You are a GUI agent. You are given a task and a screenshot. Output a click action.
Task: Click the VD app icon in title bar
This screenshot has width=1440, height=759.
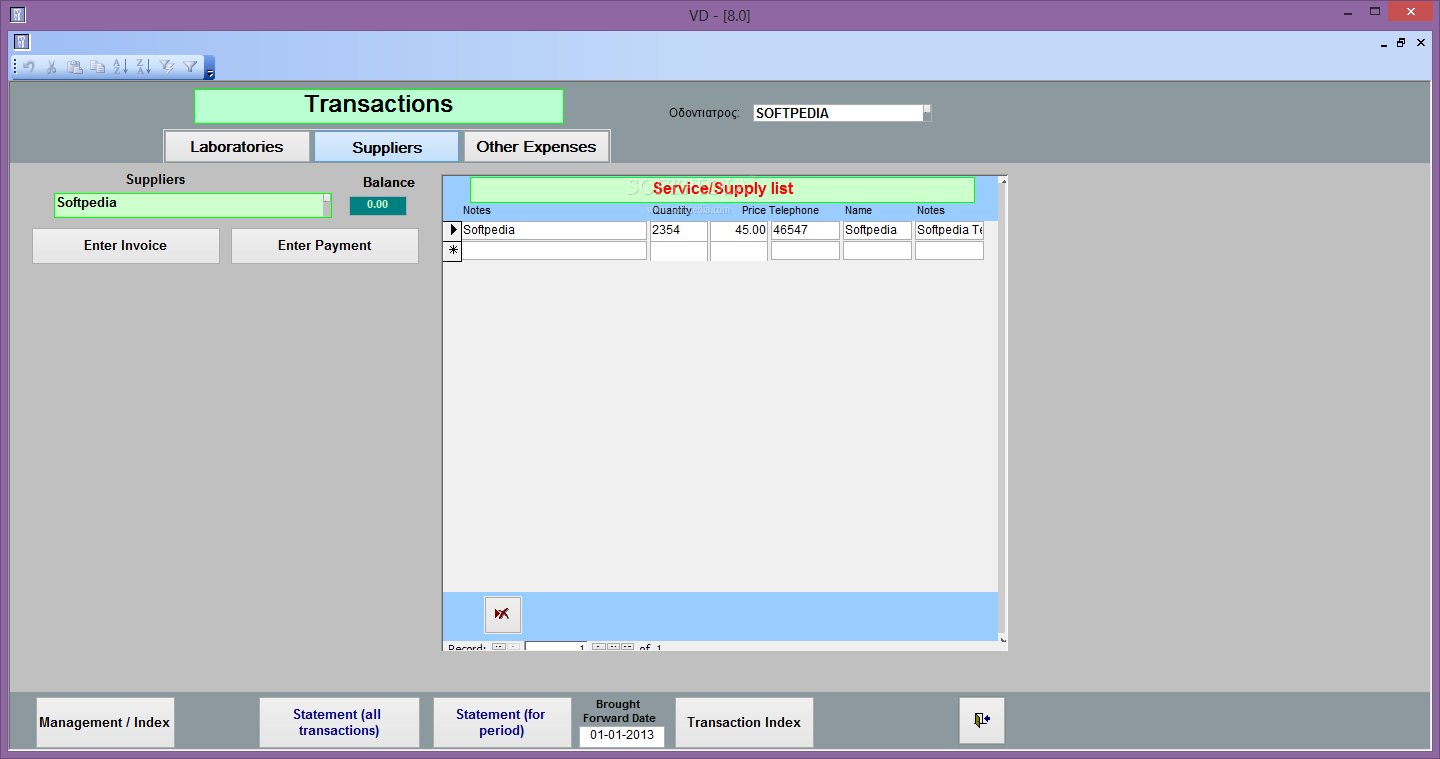[x=17, y=14]
